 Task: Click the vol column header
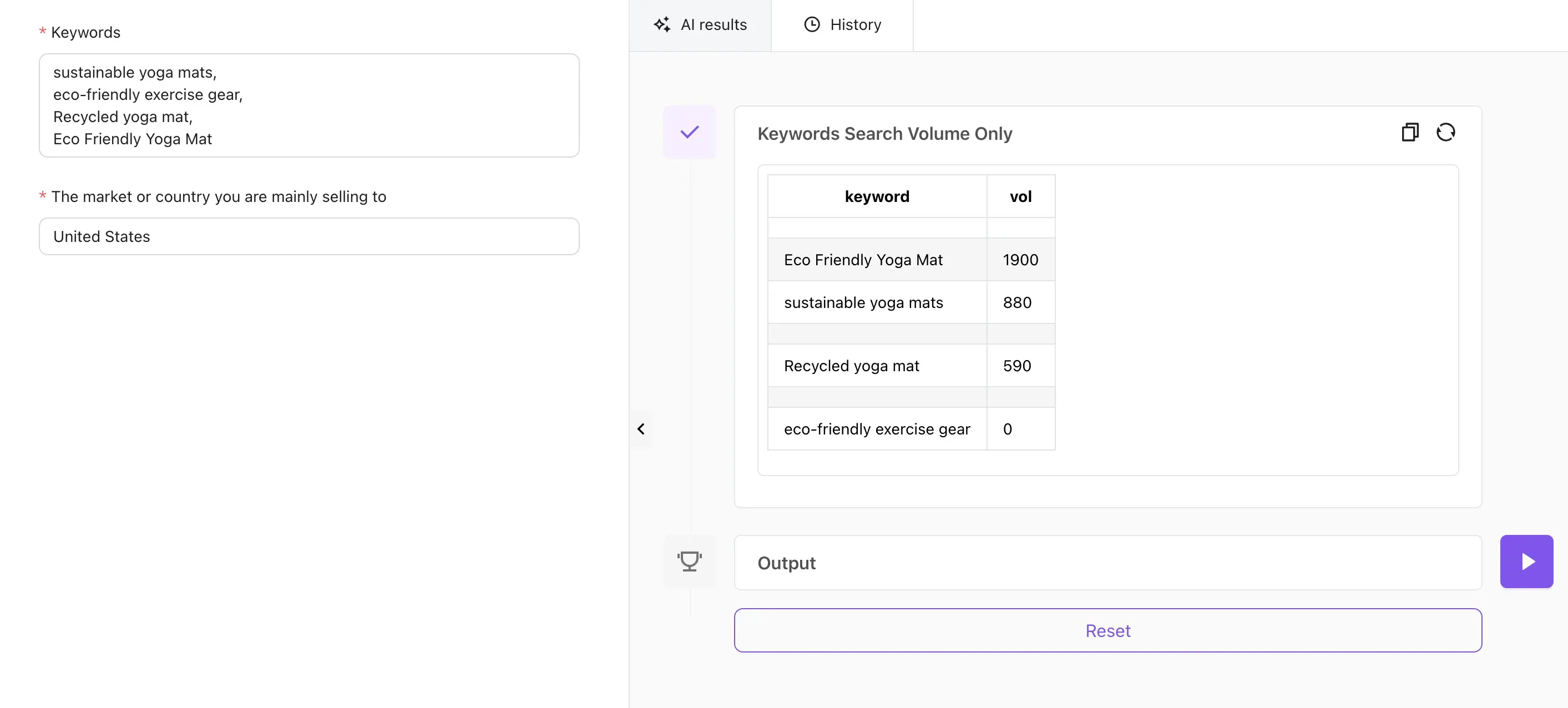tap(1020, 196)
